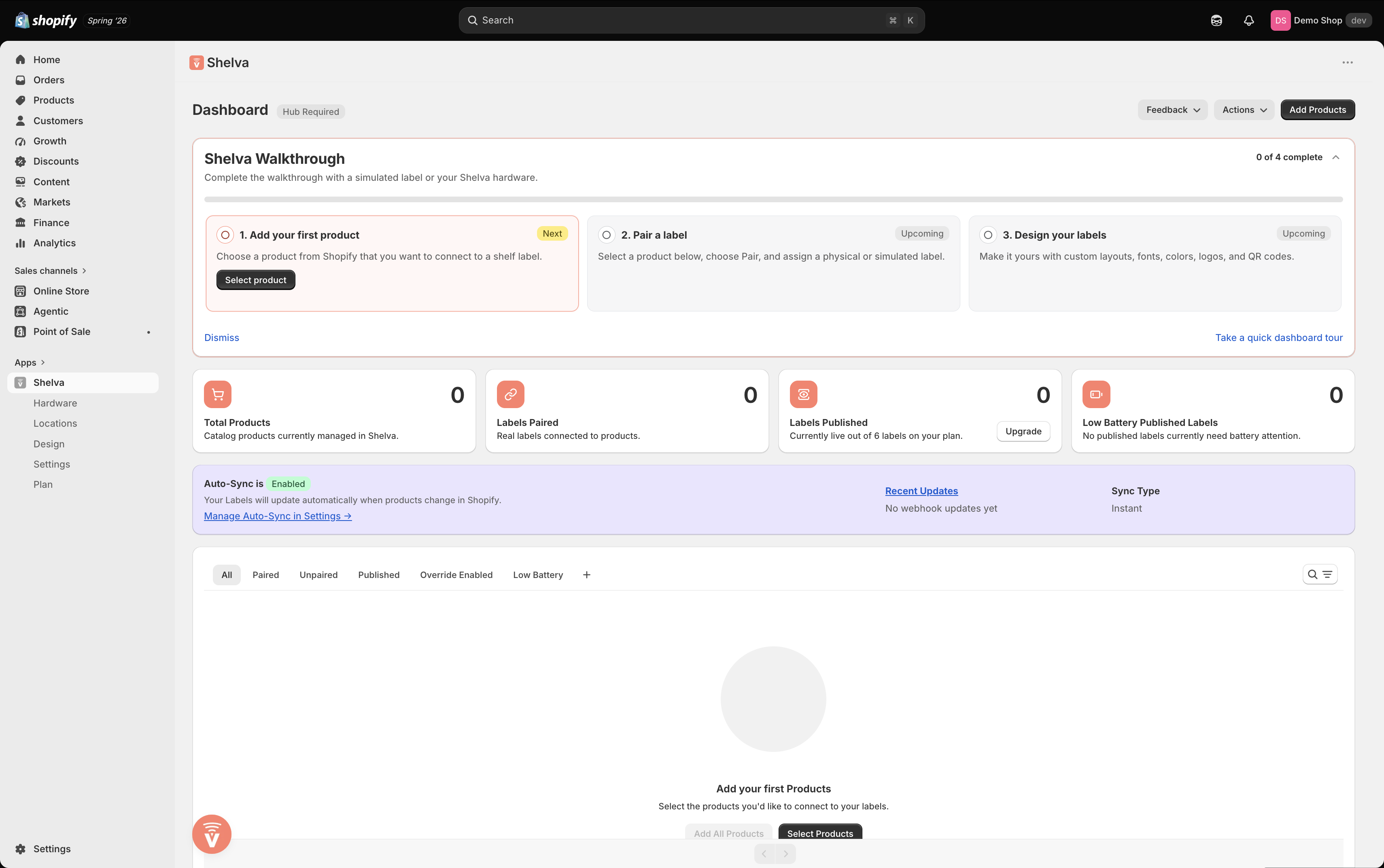Viewport: 1384px width, 868px height.
Task: Switch to the Low Battery tab
Action: point(538,575)
